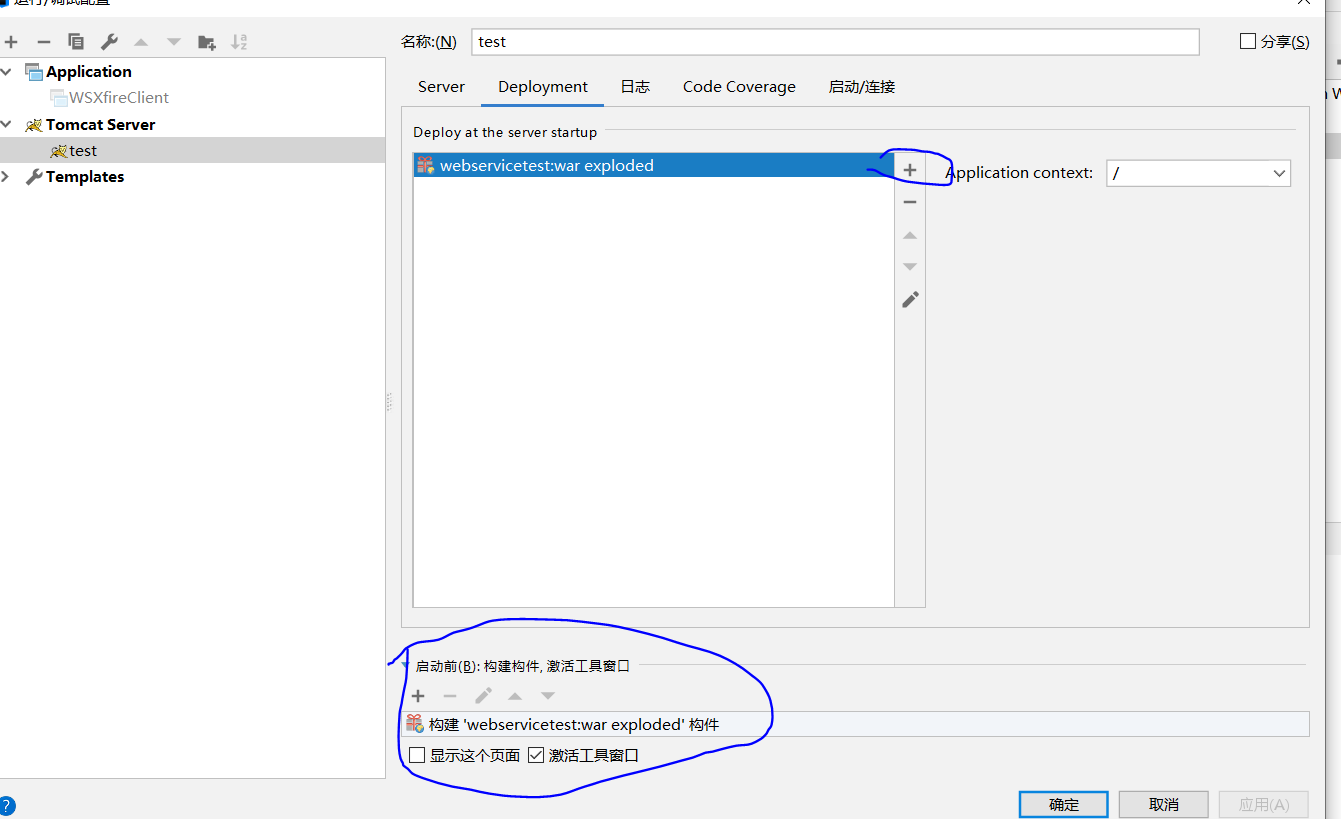Create new folder for configurations

[207, 42]
